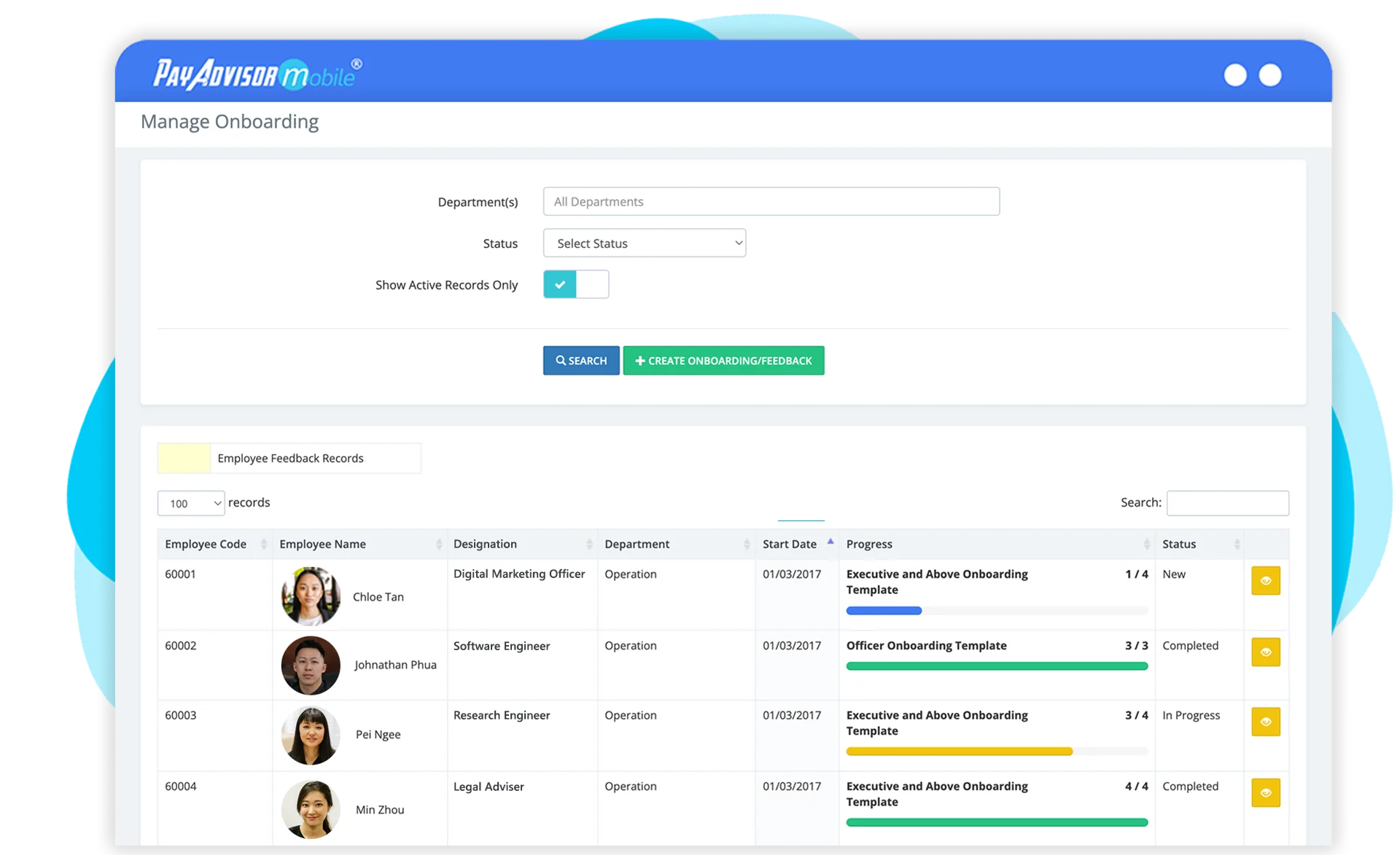This screenshot has height=855, width=1400.
Task: Open the Select Status dropdown
Action: tap(645, 243)
